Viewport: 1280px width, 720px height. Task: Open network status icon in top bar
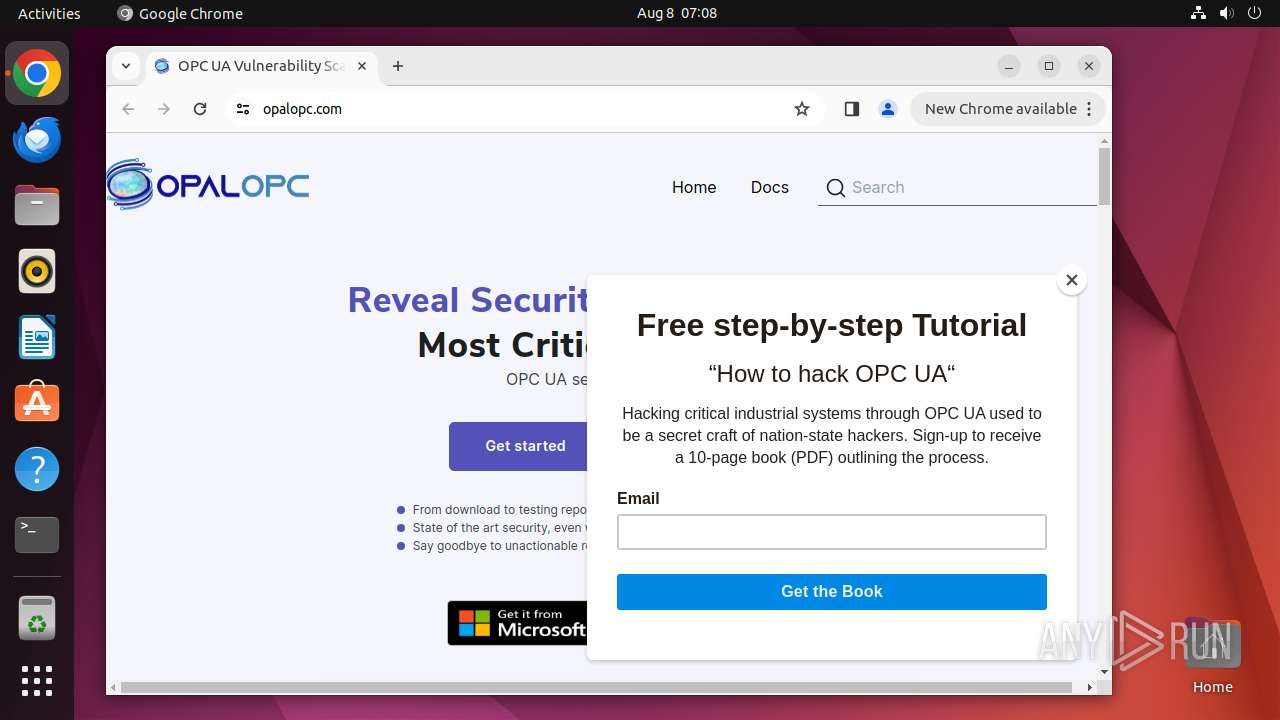pos(1198,13)
